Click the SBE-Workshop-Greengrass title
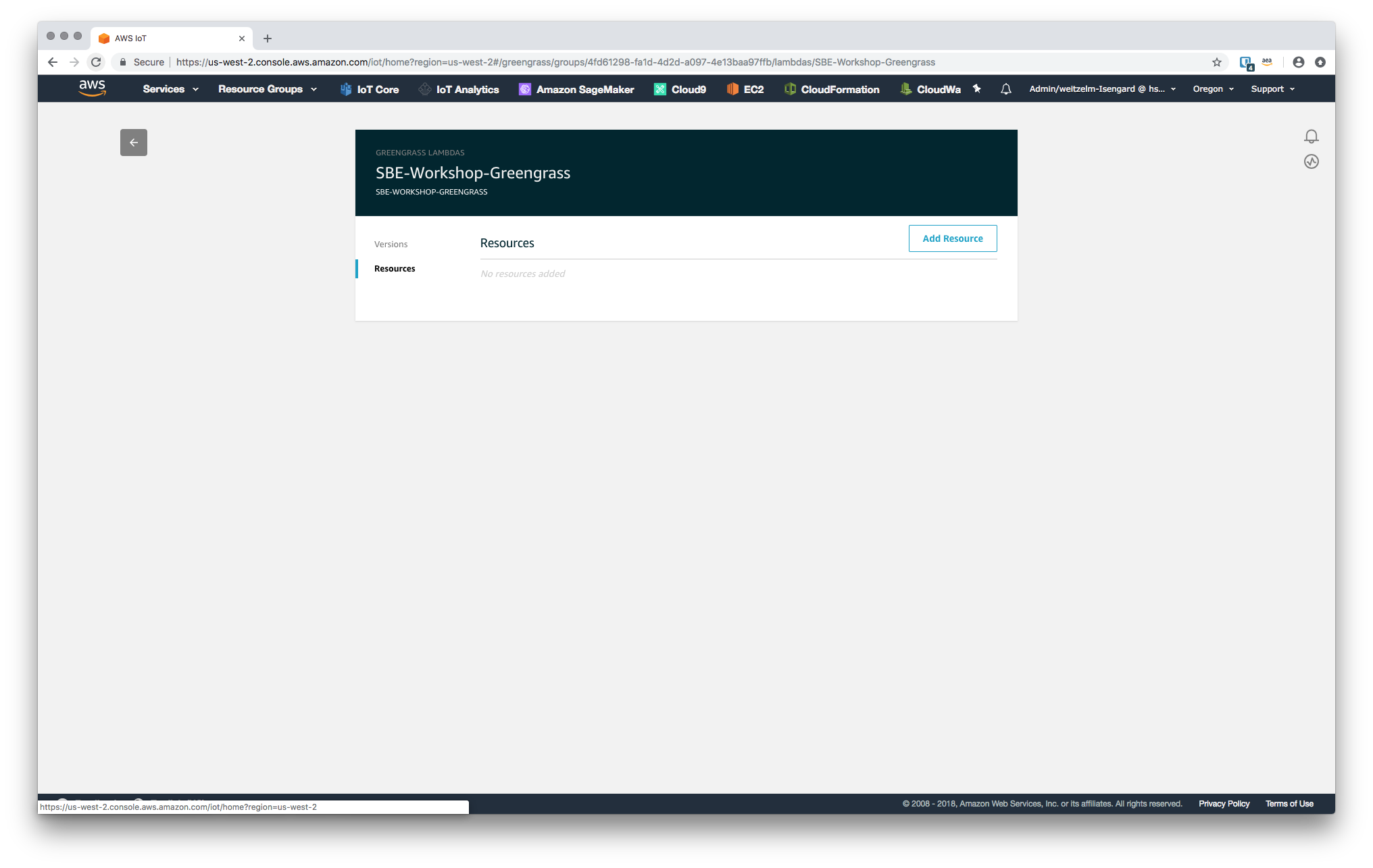 pyautogui.click(x=473, y=173)
